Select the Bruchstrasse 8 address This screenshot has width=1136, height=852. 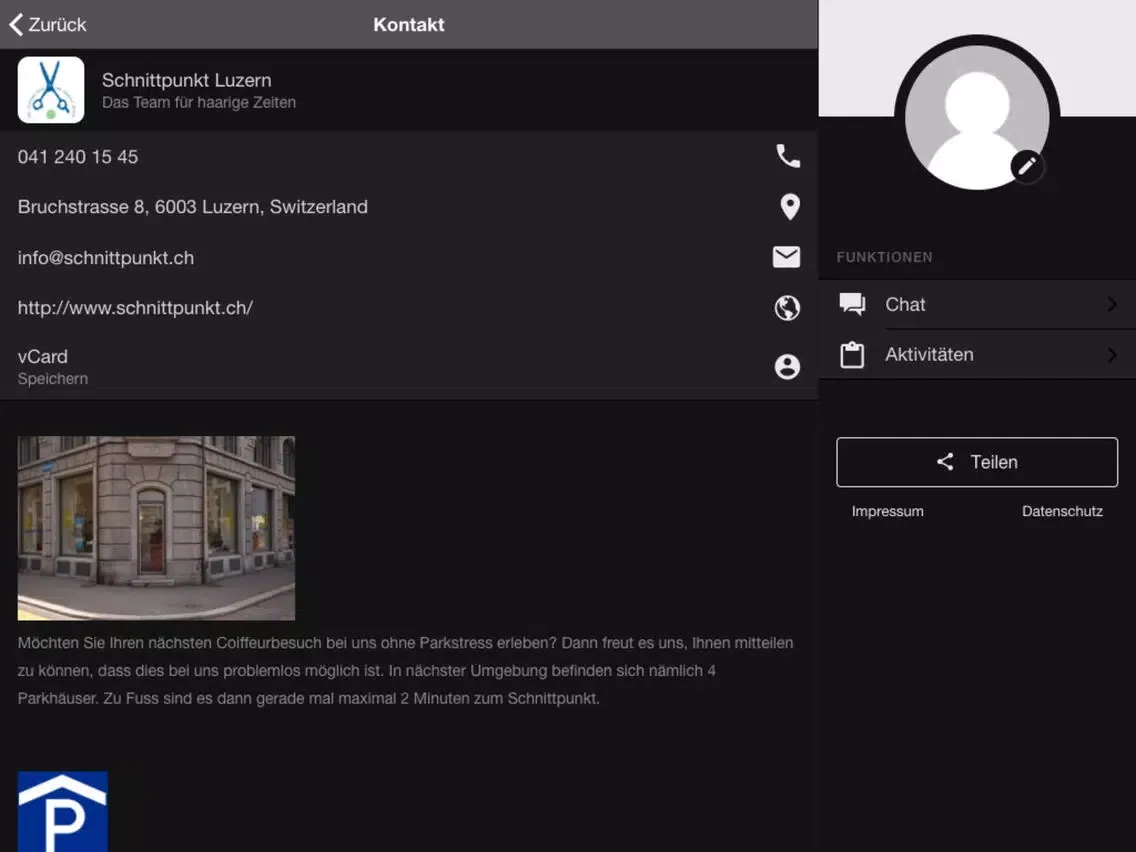click(x=193, y=207)
